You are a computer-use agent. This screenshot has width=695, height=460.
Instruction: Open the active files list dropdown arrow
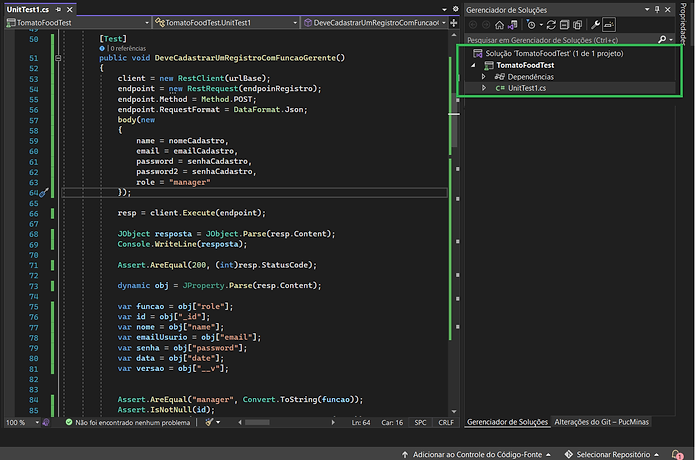(444, 9)
